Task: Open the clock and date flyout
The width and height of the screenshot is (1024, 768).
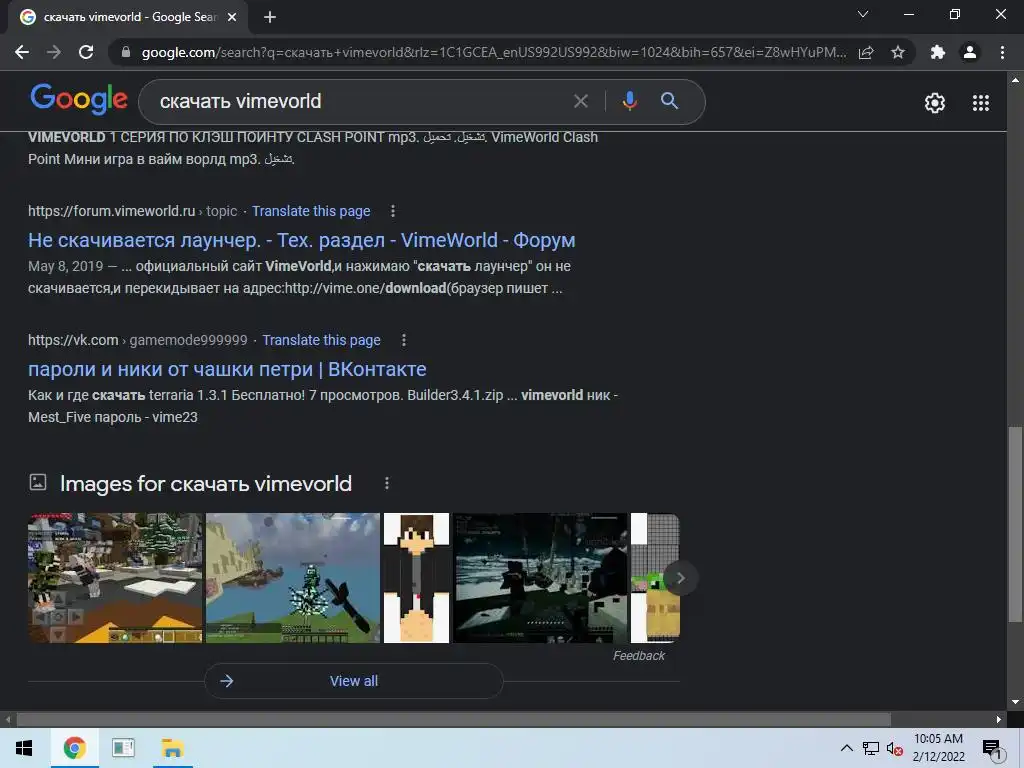Action: [938, 748]
